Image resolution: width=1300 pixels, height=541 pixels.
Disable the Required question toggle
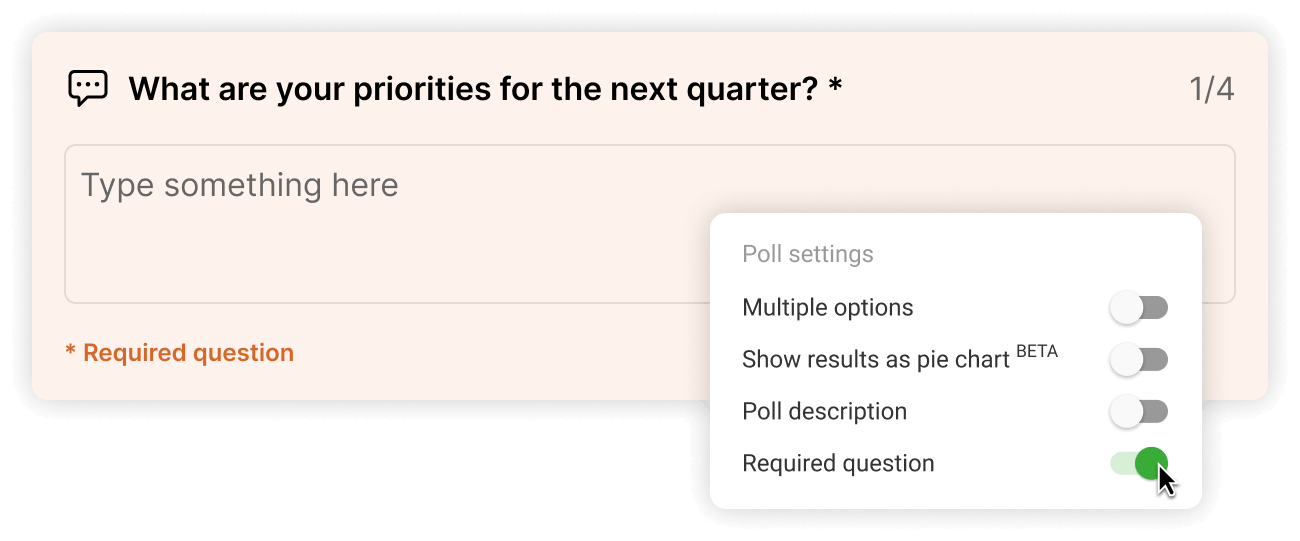pos(1138,463)
